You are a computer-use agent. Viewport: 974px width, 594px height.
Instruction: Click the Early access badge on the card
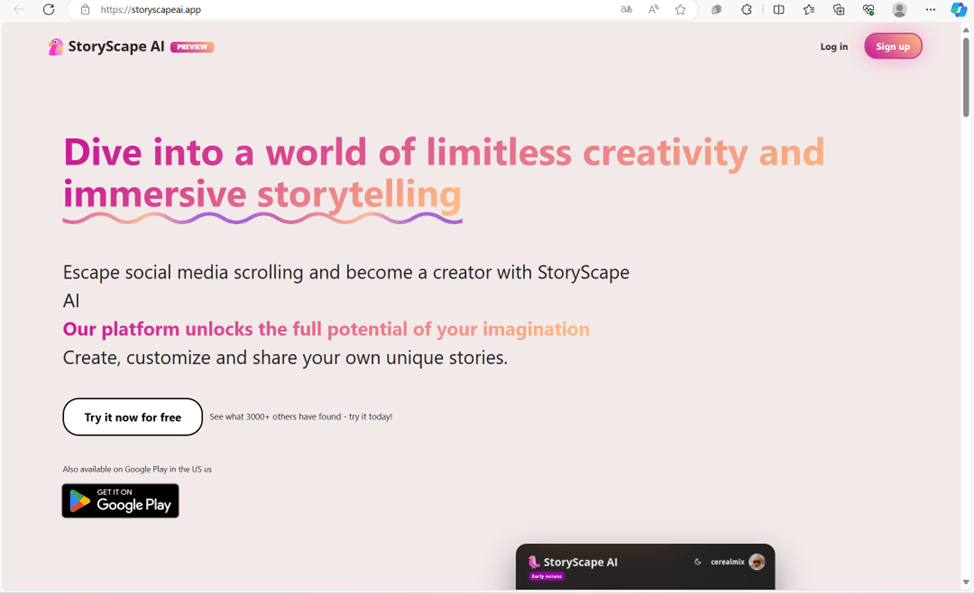click(x=547, y=576)
